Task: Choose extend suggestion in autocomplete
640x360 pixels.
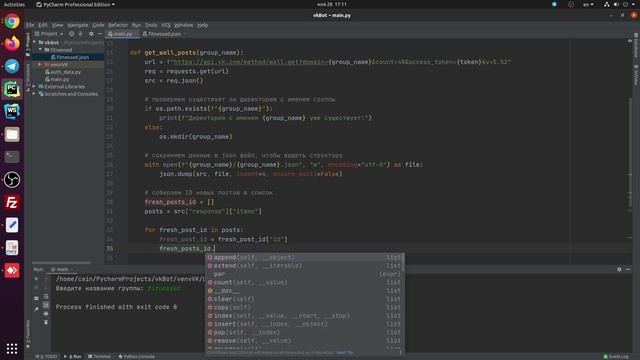Action: point(304,266)
